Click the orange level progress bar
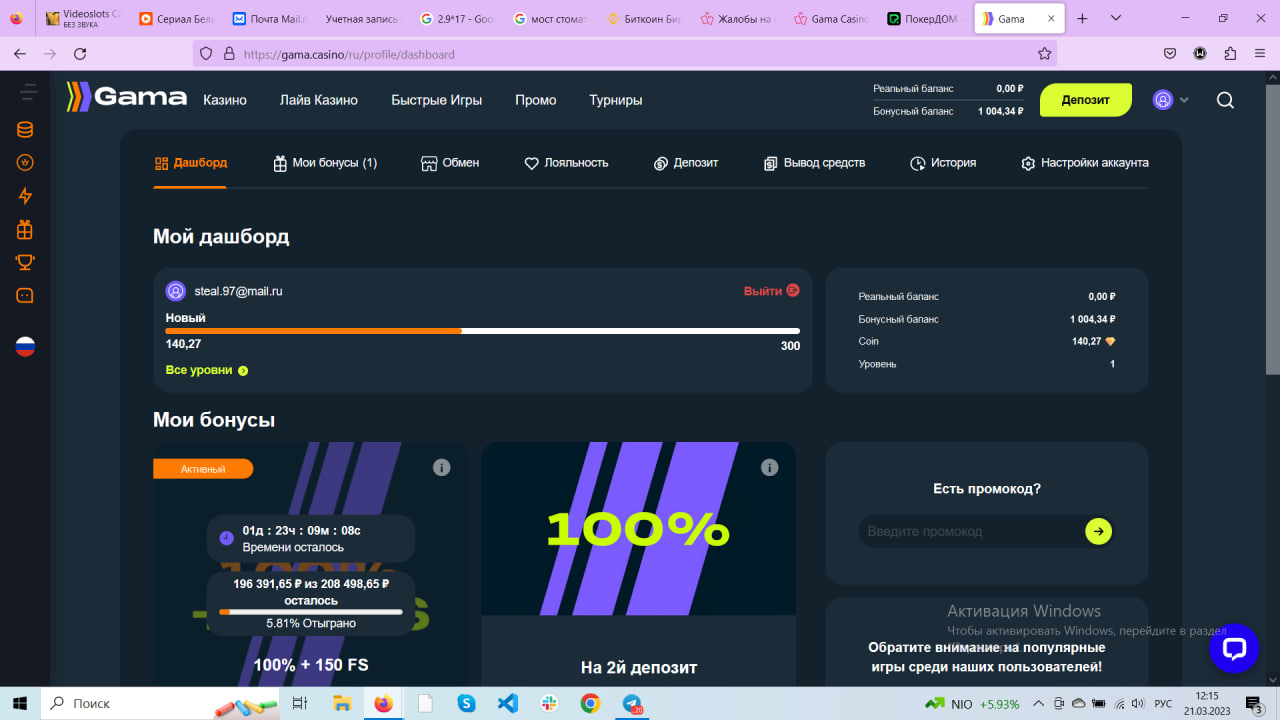This screenshot has height=720, width=1280. 483,331
